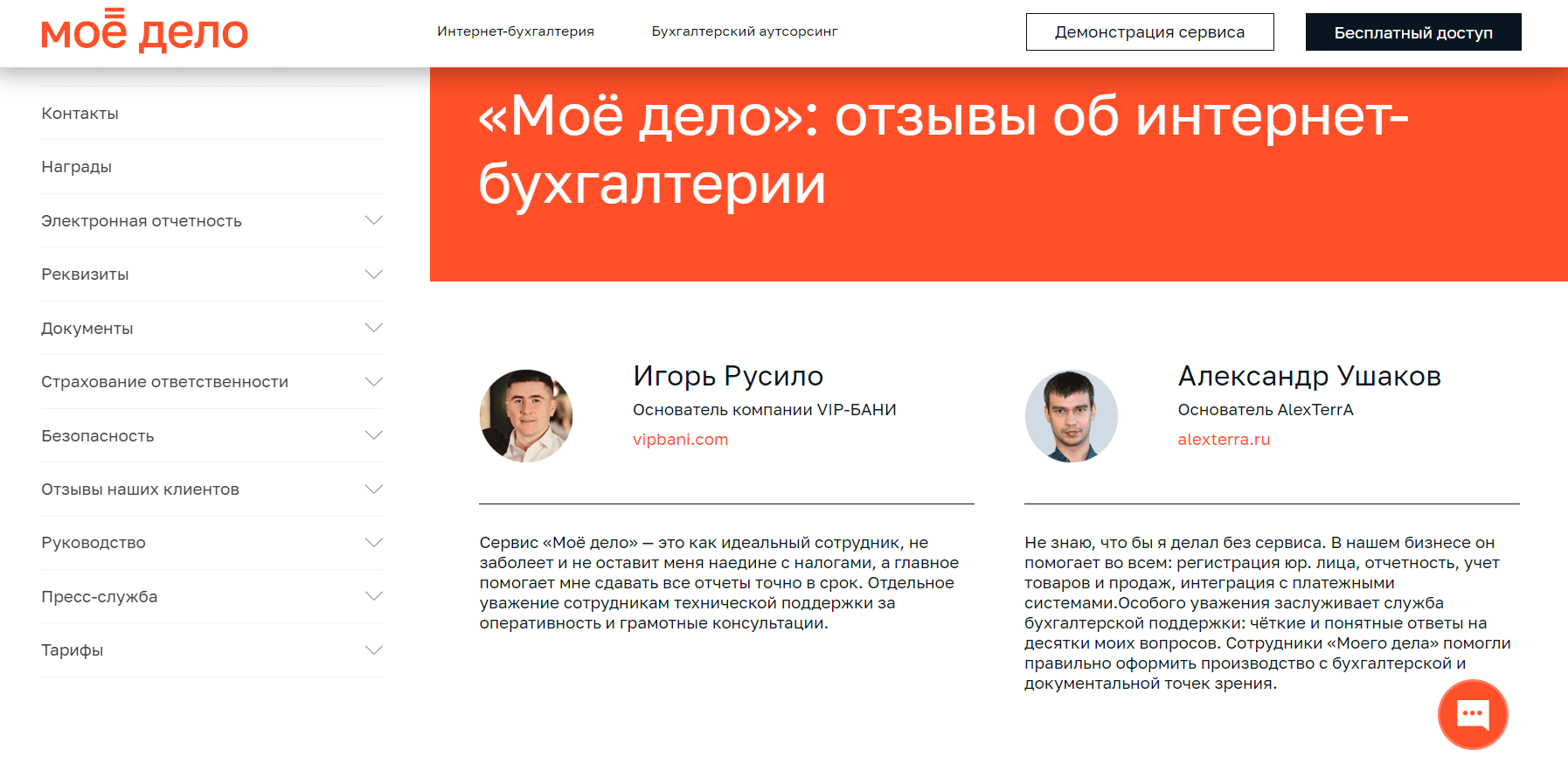The width and height of the screenshot is (1568, 757).
Task: Click the Моё дело logo
Action: coord(145,31)
